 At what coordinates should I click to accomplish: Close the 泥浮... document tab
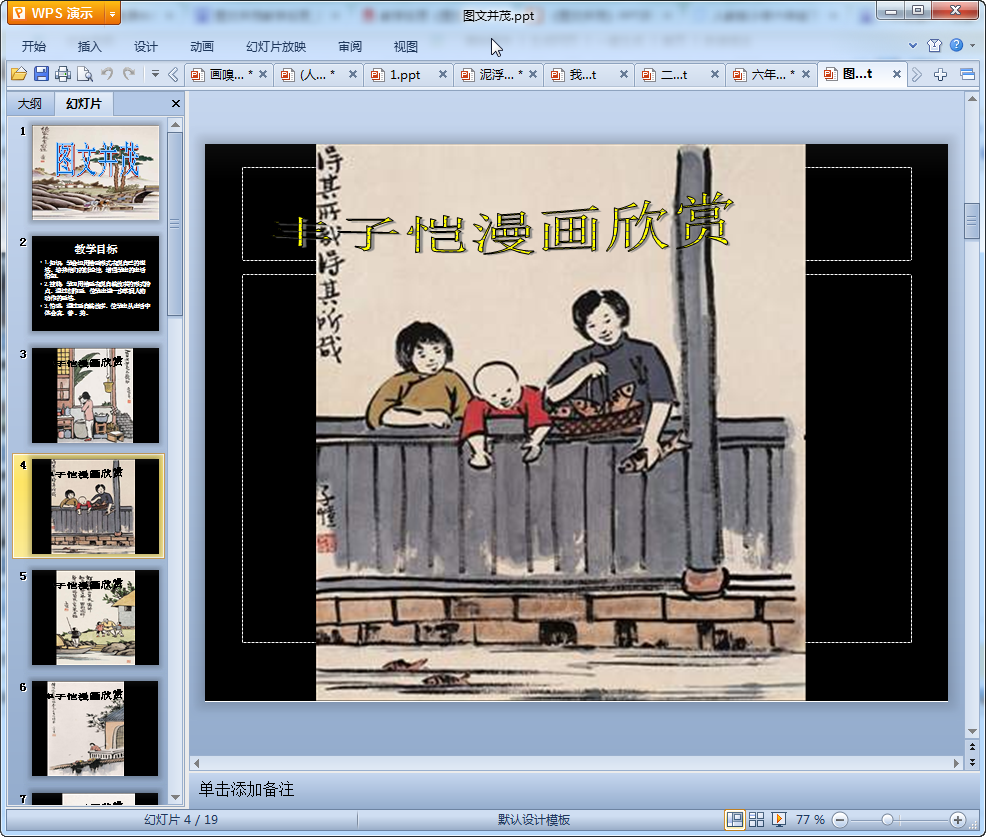coord(533,74)
